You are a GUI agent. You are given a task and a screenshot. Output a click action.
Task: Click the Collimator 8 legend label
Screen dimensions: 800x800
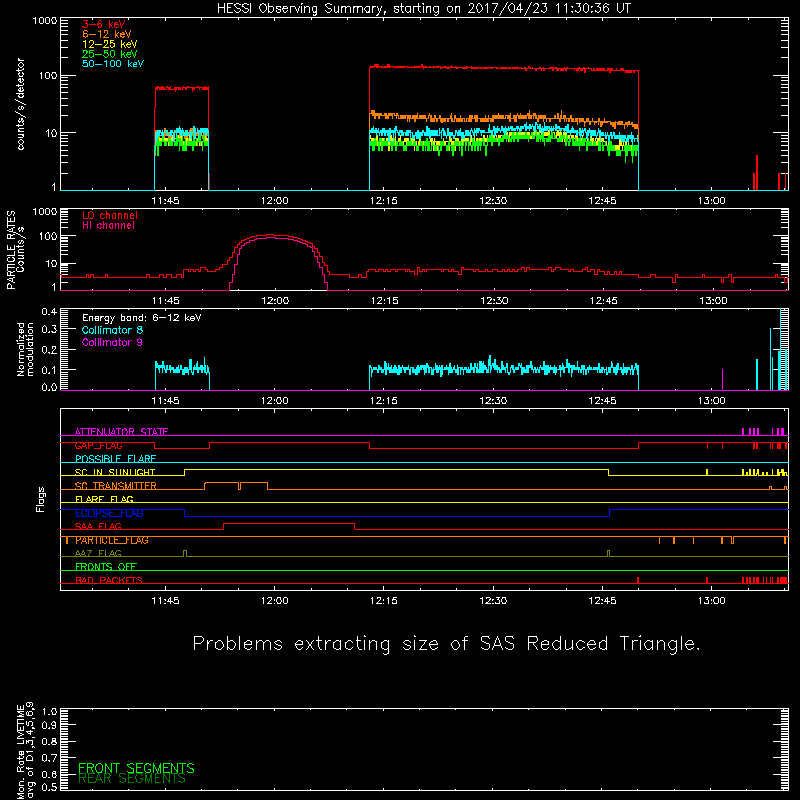click(112, 330)
